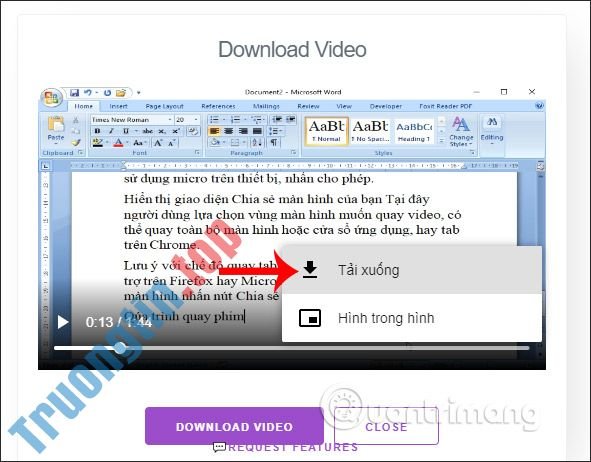Click the Multilevel list icon in Paragraph group
This screenshot has width=591, height=462.
[x=257, y=120]
